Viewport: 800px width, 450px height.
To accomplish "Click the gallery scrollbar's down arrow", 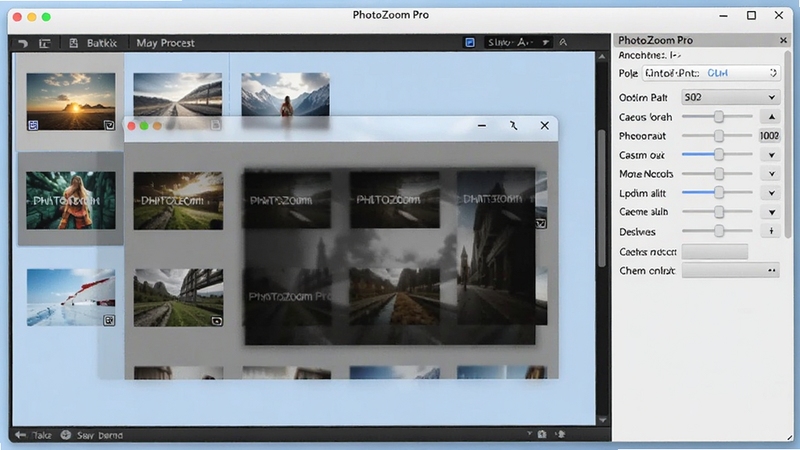I will coord(602,420).
